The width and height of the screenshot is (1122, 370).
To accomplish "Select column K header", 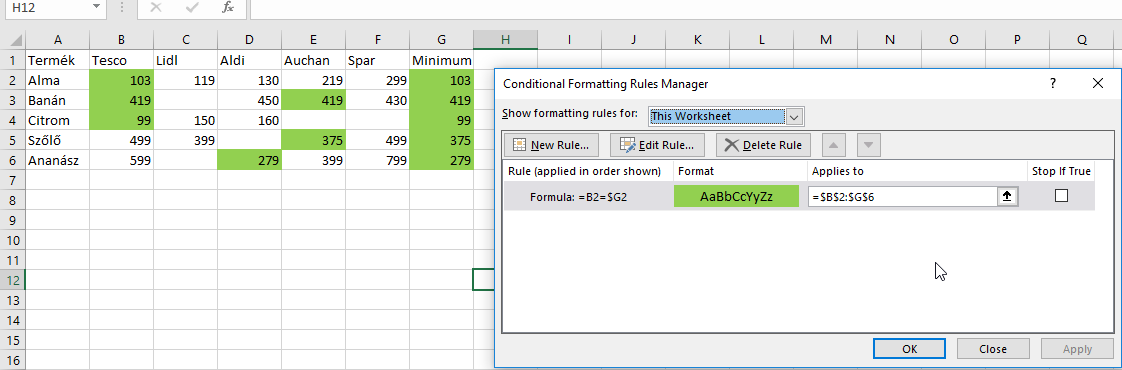I will (697, 40).
